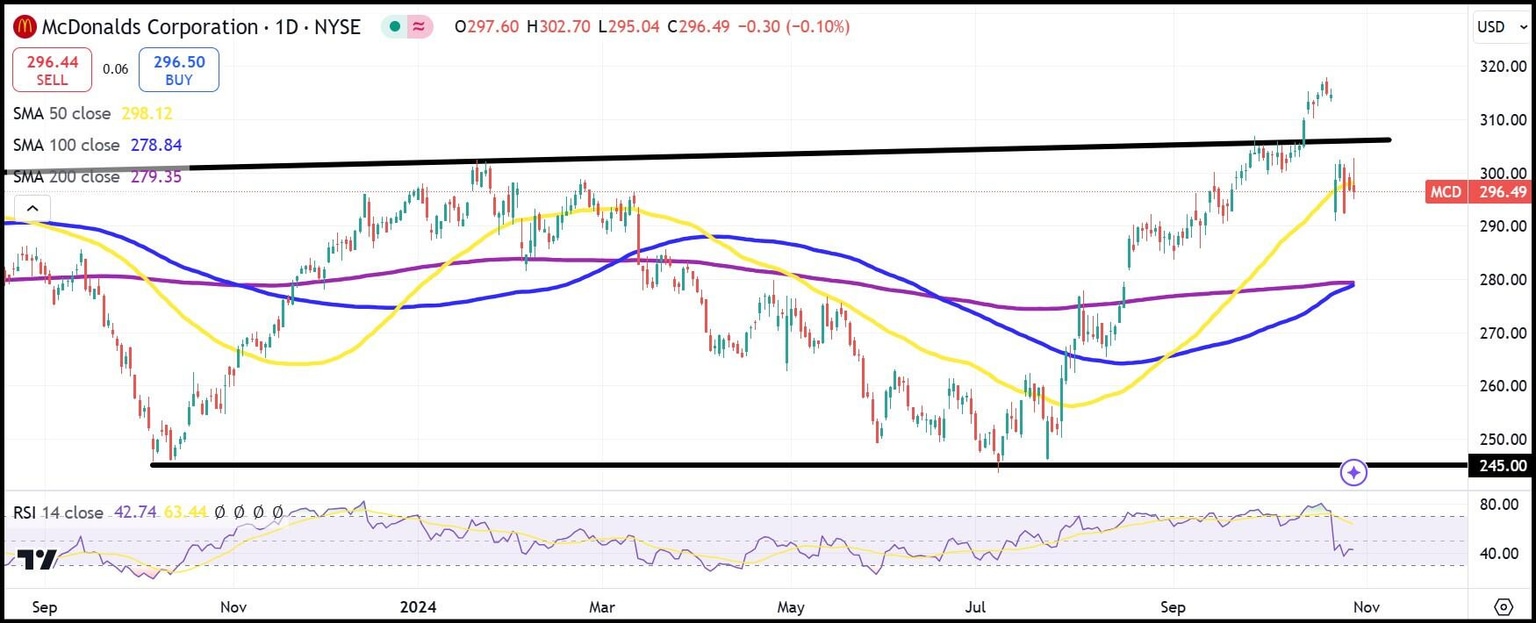
Task: Click the purple star event marker
Action: point(1353,472)
